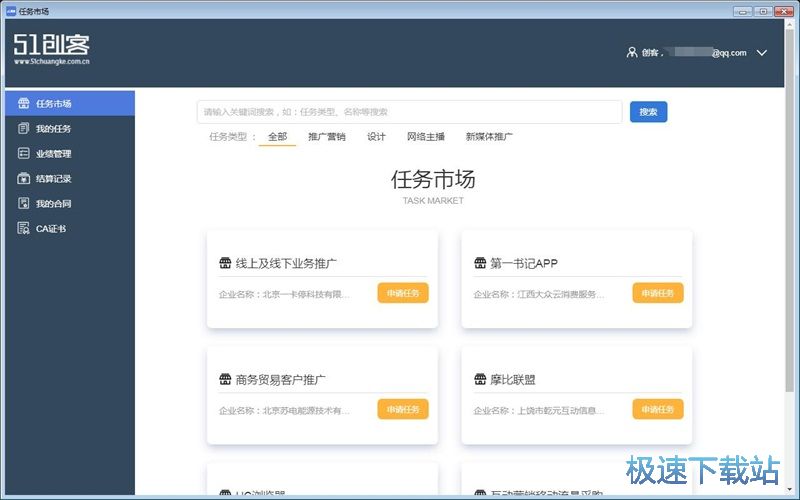
Task: Open 业绩管理 in the sidebar
Action: (70, 154)
